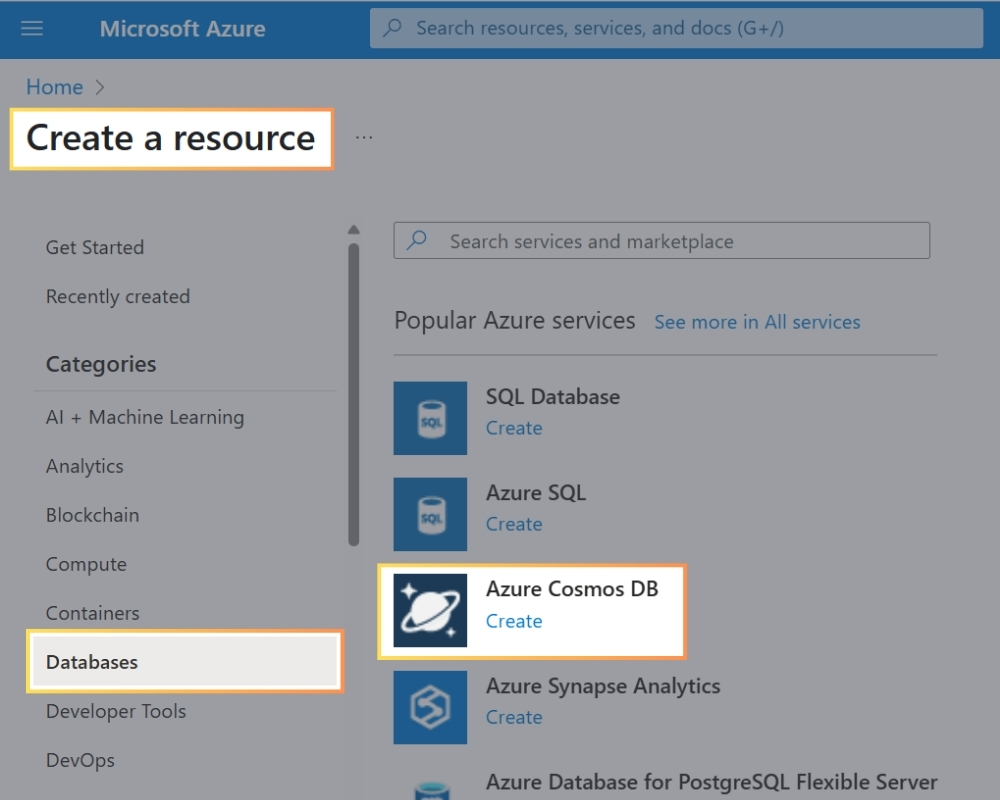Open the Compute category
This screenshot has width=1000, height=800.
point(86,564)
